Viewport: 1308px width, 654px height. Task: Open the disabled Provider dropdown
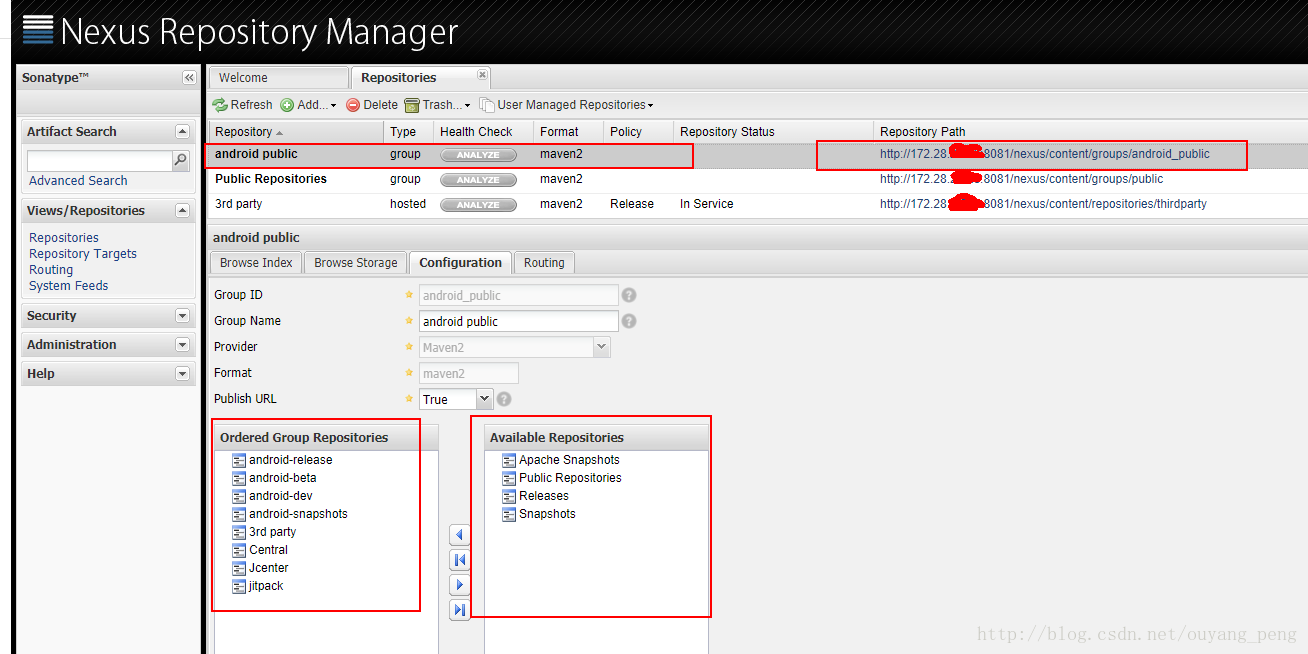tap(601, 347)
